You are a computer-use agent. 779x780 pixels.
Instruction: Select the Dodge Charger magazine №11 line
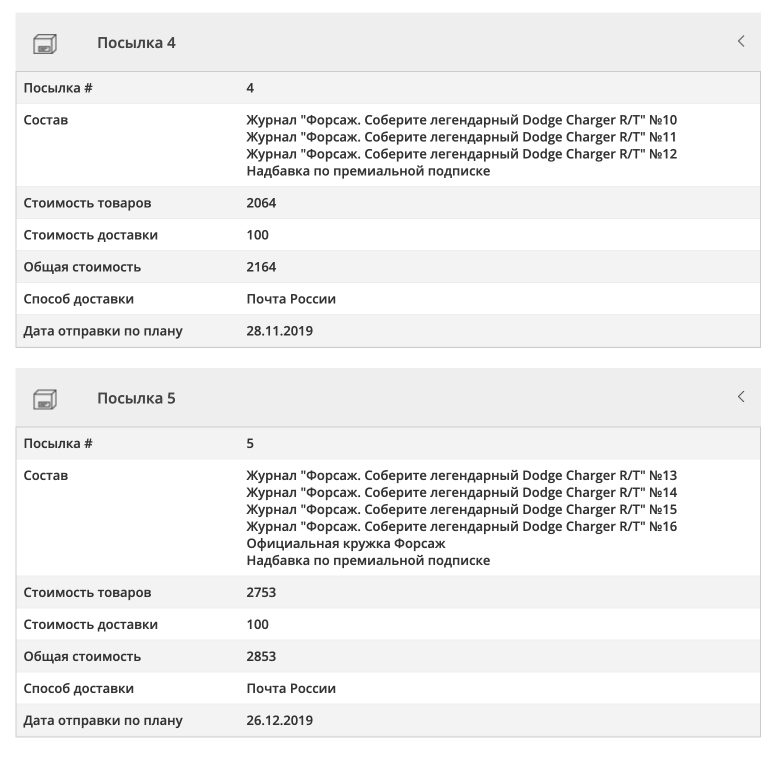461,137
